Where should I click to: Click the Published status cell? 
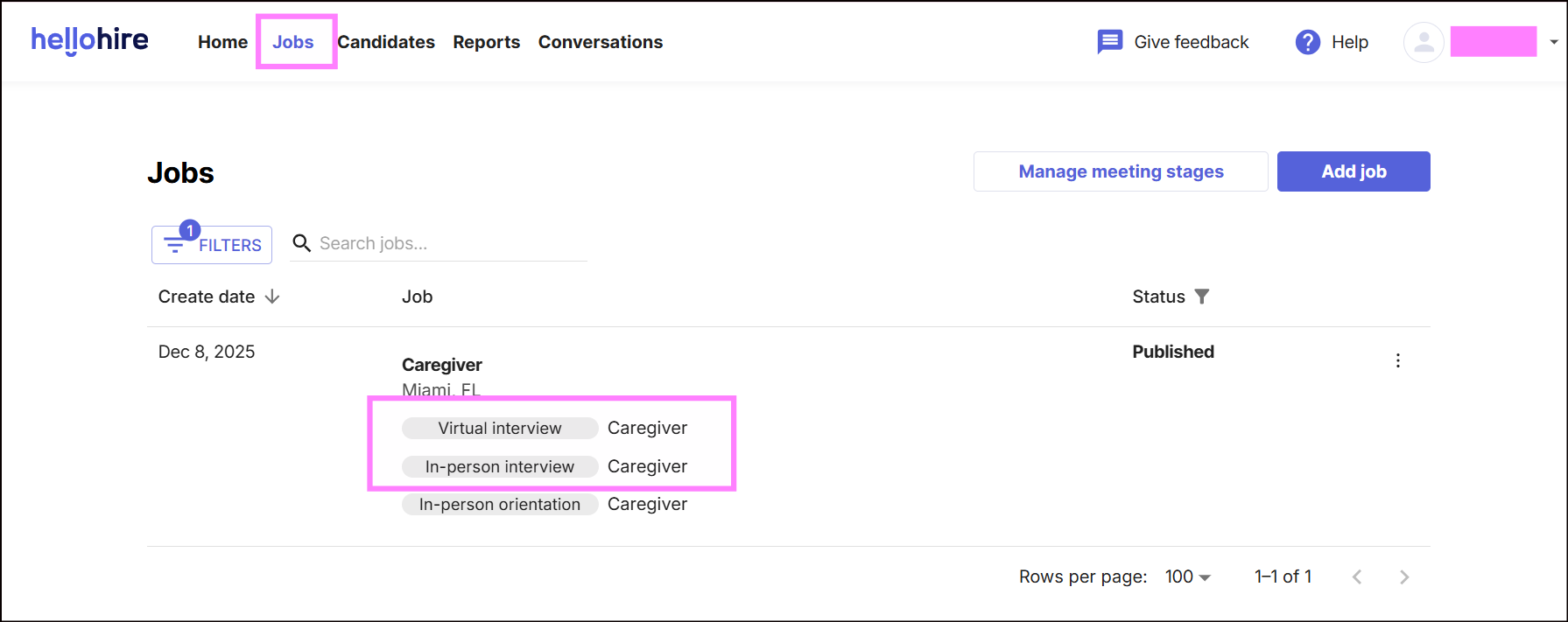point(1173,352)
